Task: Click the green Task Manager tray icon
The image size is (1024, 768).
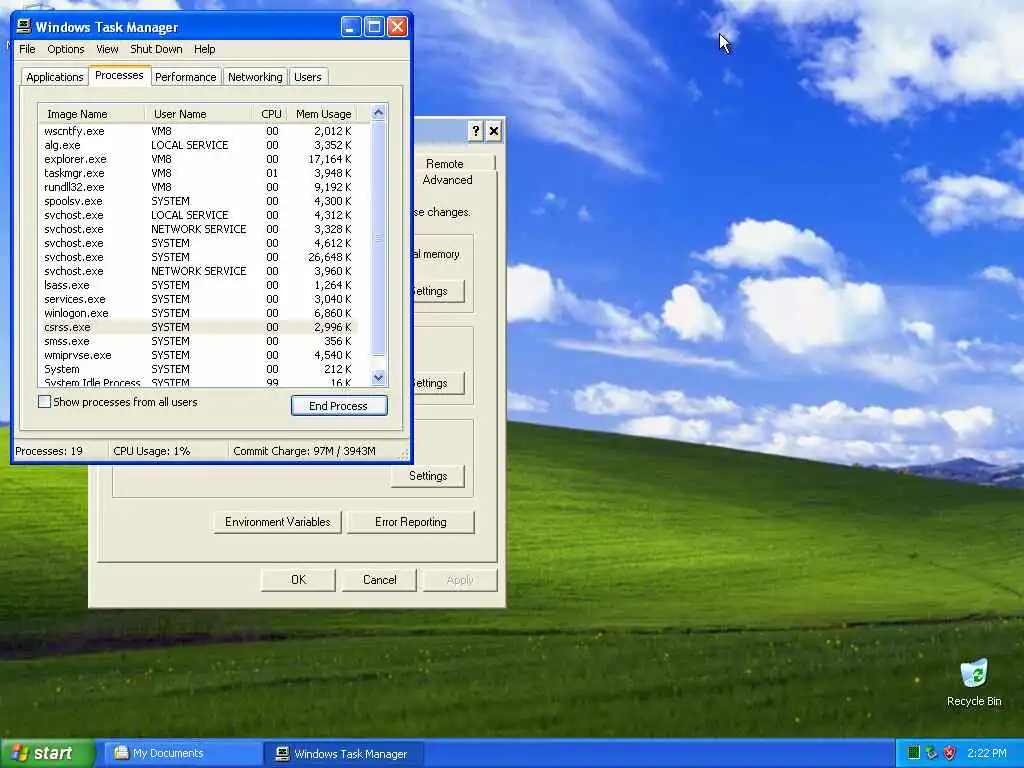Action: (x=914, y=753)
